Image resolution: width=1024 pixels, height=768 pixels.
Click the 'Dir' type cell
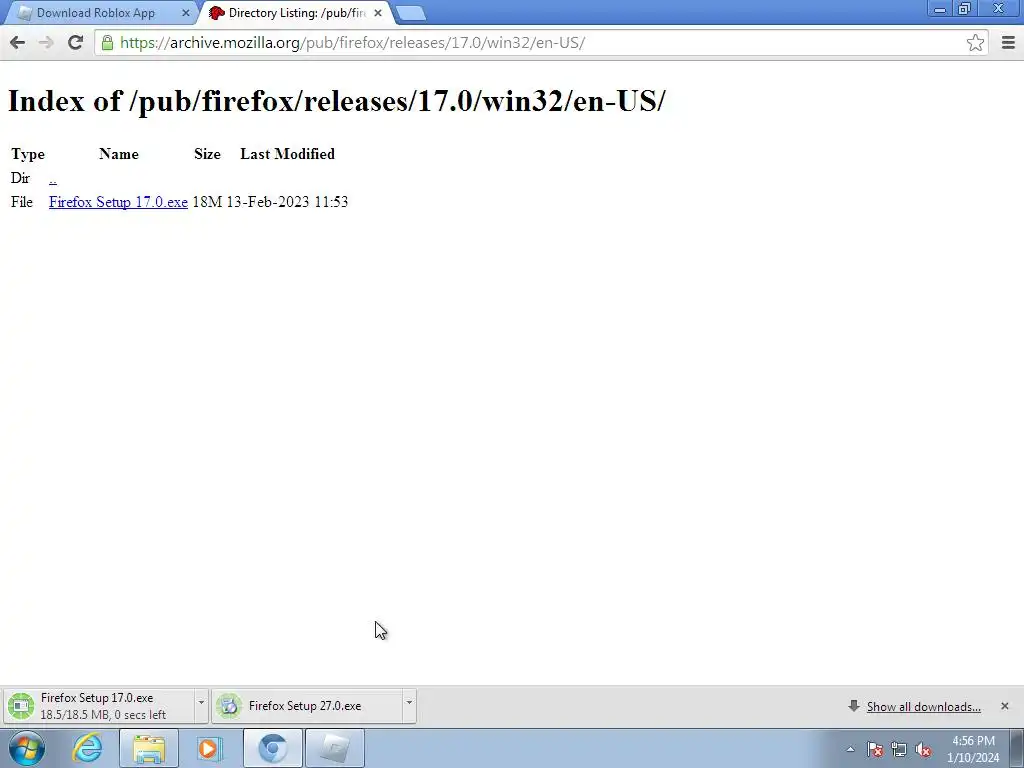(20, 178)
